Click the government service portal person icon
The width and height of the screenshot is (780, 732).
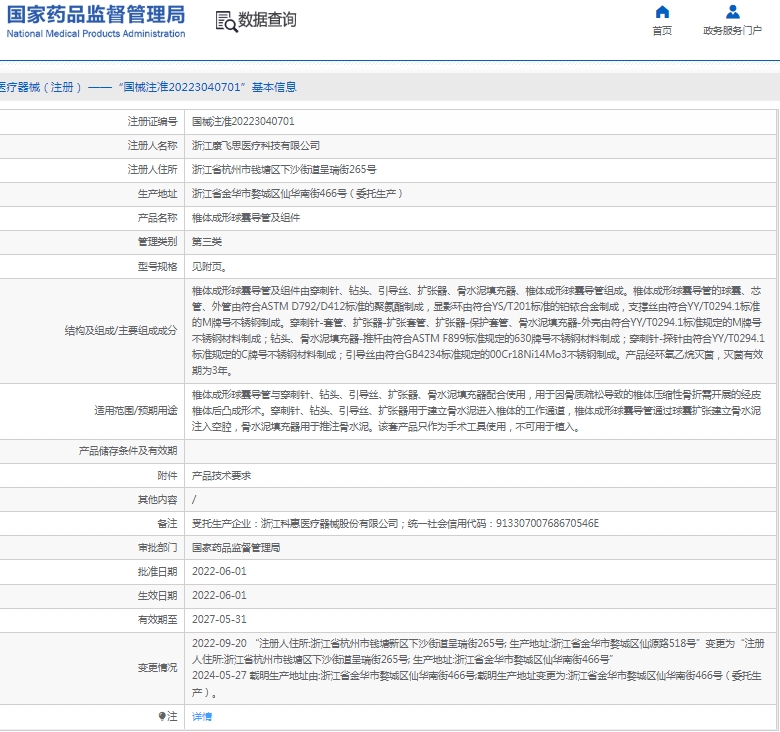pyautogui.click(x=732, y=11)
